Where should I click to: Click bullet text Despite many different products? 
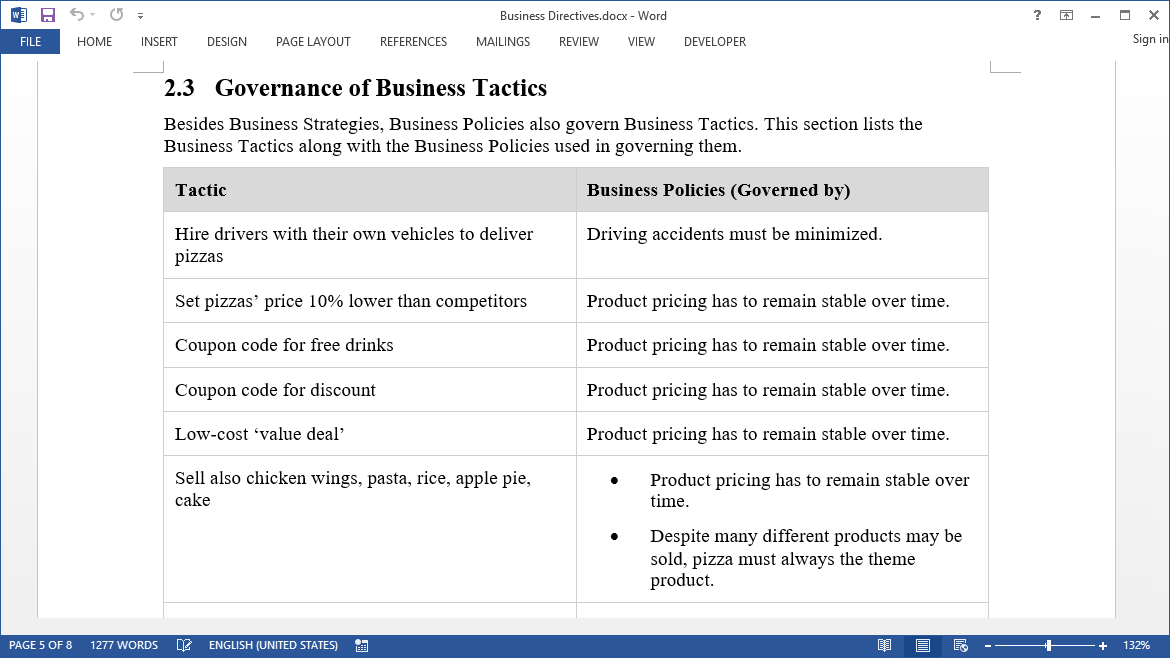[807, 558]
